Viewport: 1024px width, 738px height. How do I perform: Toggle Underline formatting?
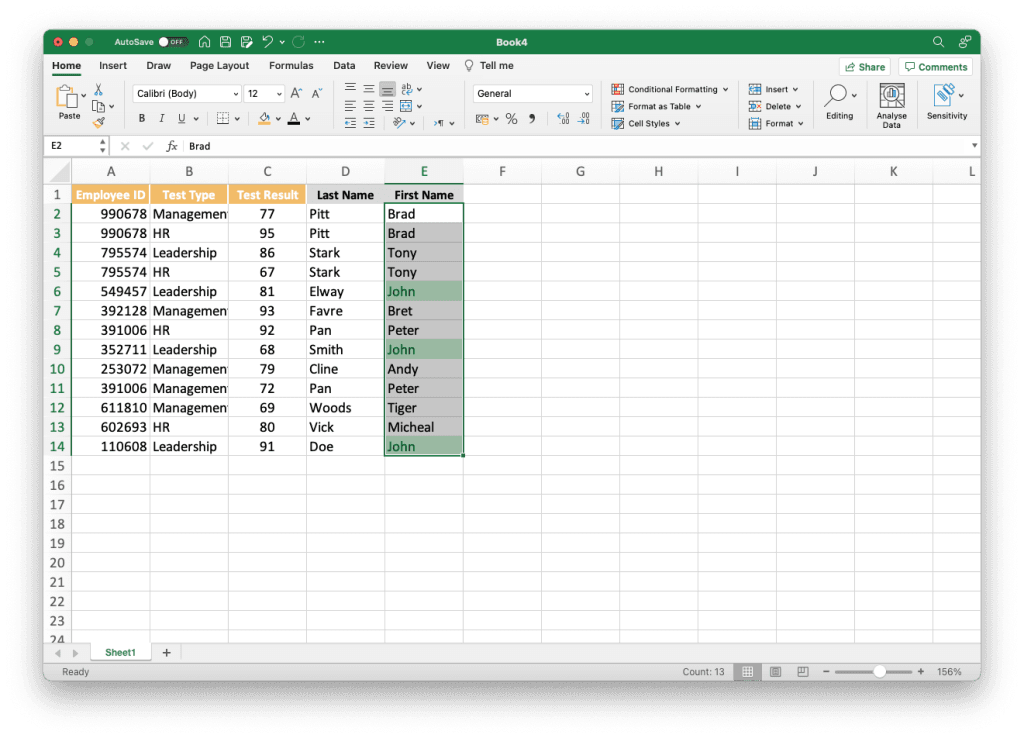pos(182,118)
